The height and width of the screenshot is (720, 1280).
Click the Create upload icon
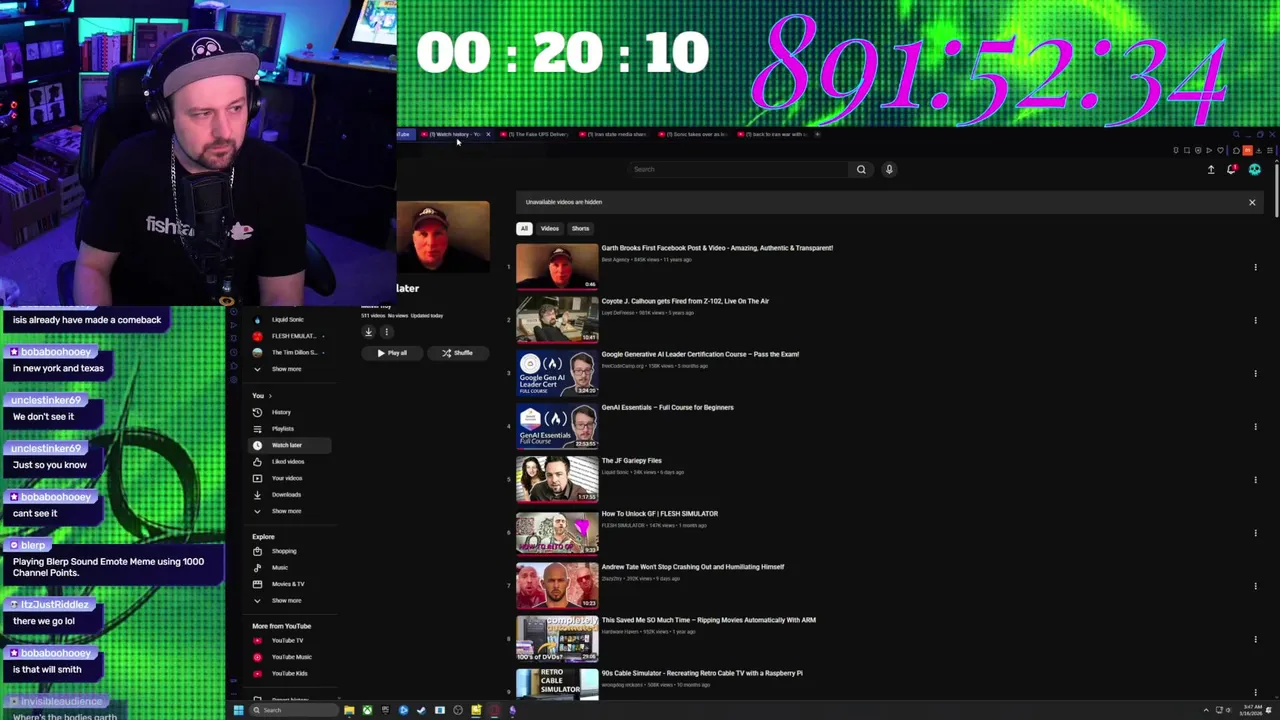[1211, 170]
